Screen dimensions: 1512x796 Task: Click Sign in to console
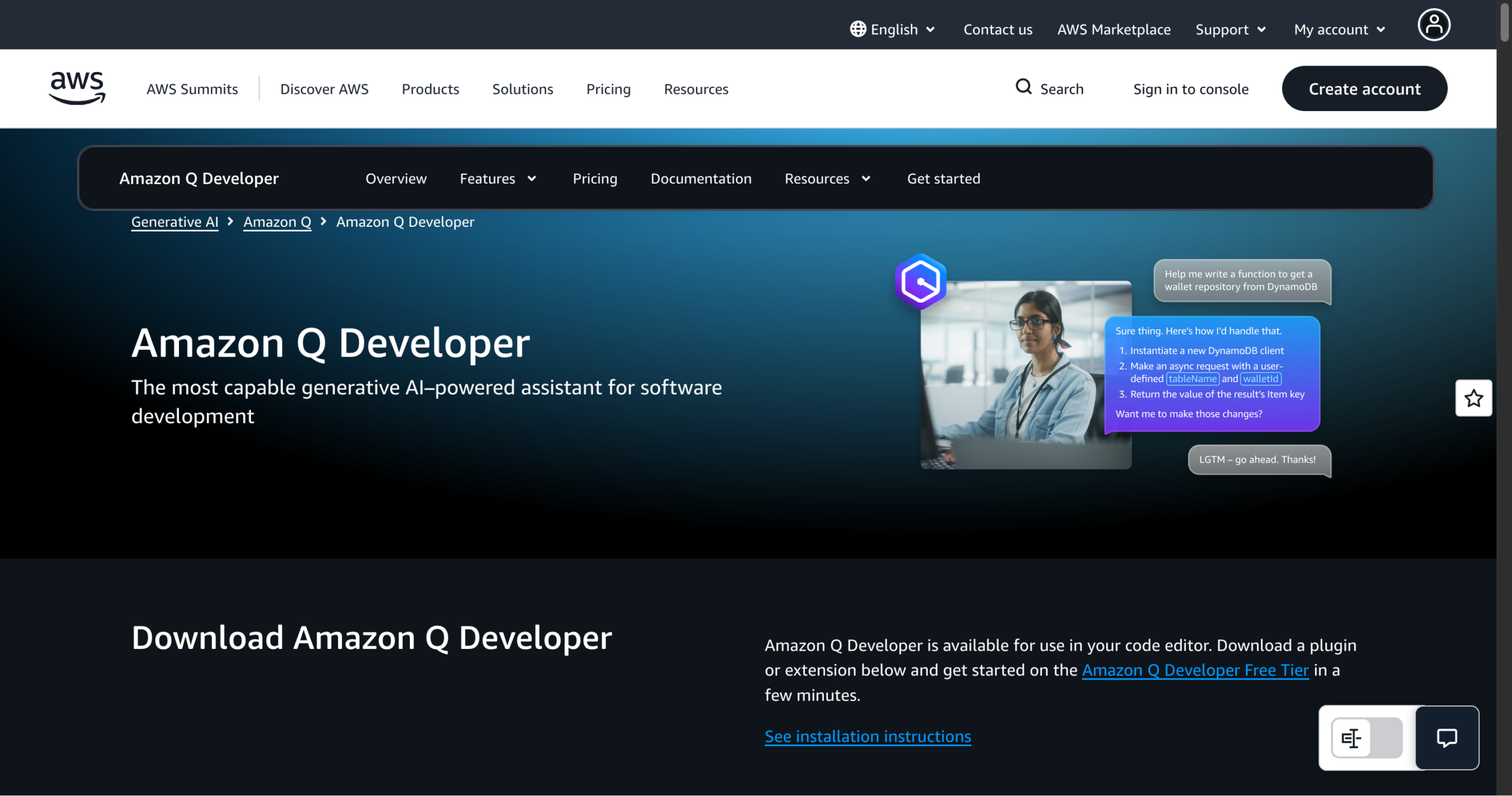pyautogui.click(x=1191, y=89)
